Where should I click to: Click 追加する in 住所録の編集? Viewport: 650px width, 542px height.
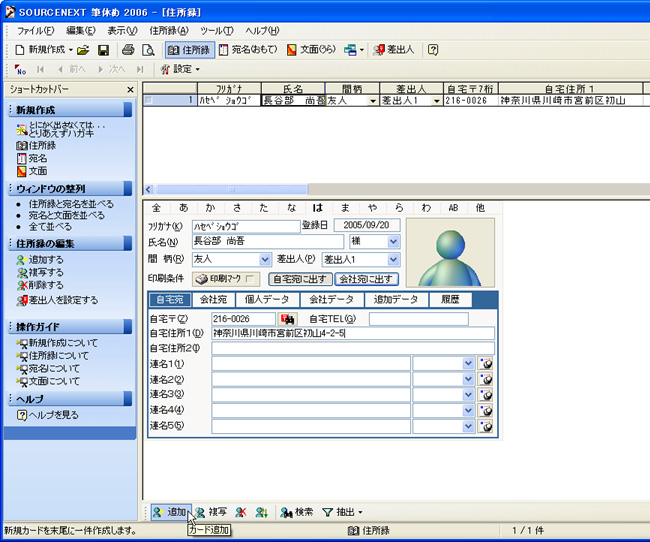[40, 260]
